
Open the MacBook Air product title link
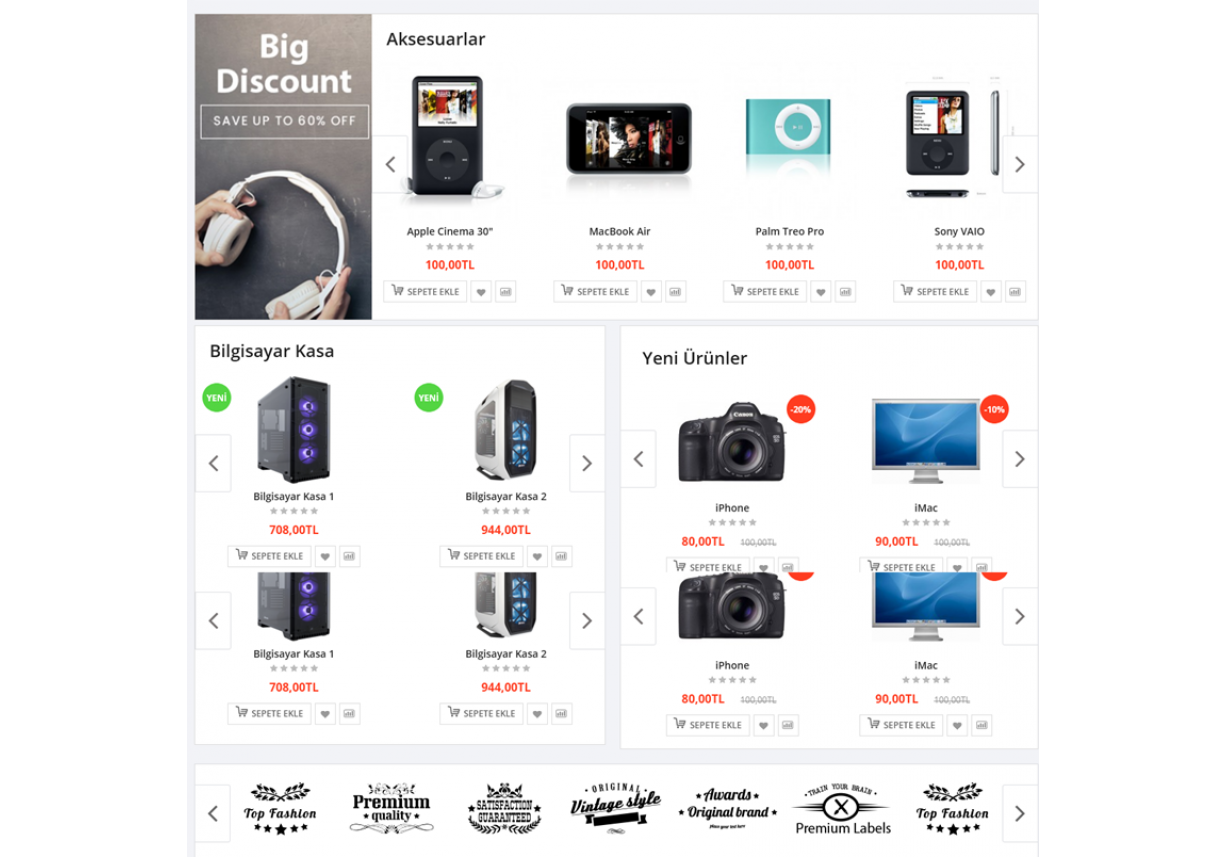click(620, 231)
